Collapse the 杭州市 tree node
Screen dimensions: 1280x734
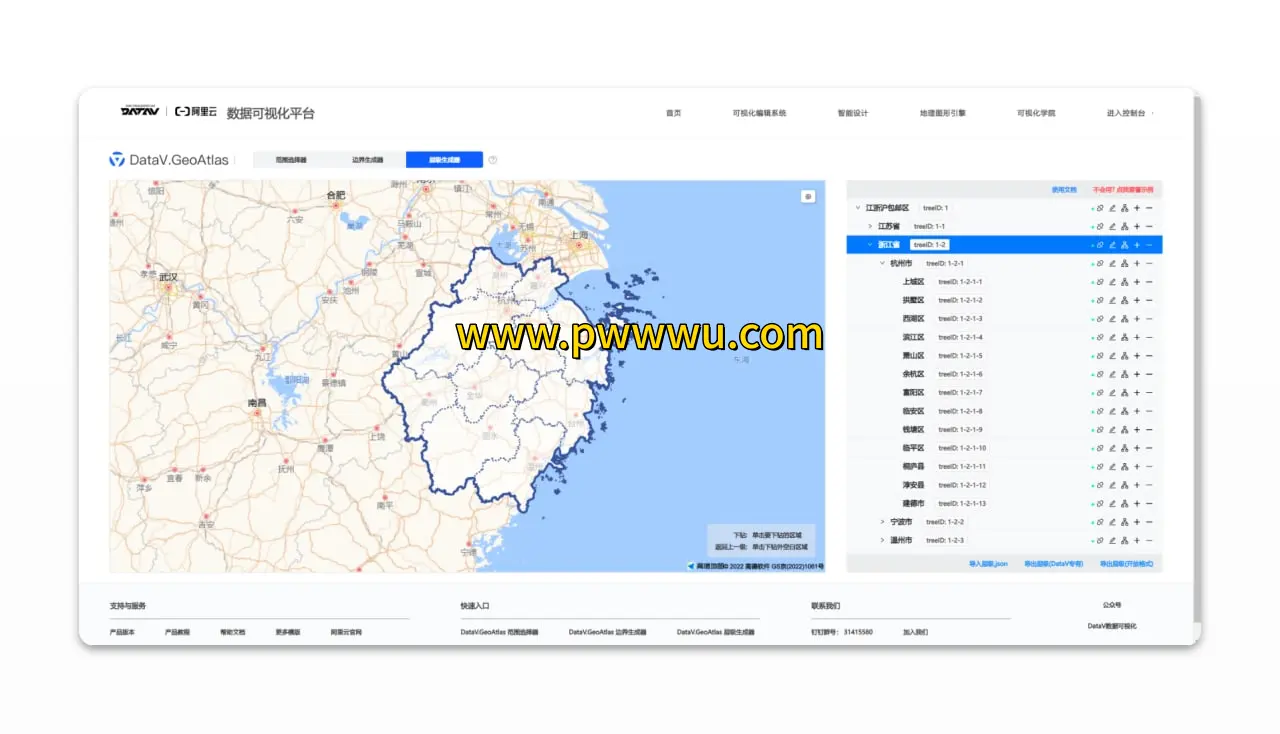tap(882, 264)
